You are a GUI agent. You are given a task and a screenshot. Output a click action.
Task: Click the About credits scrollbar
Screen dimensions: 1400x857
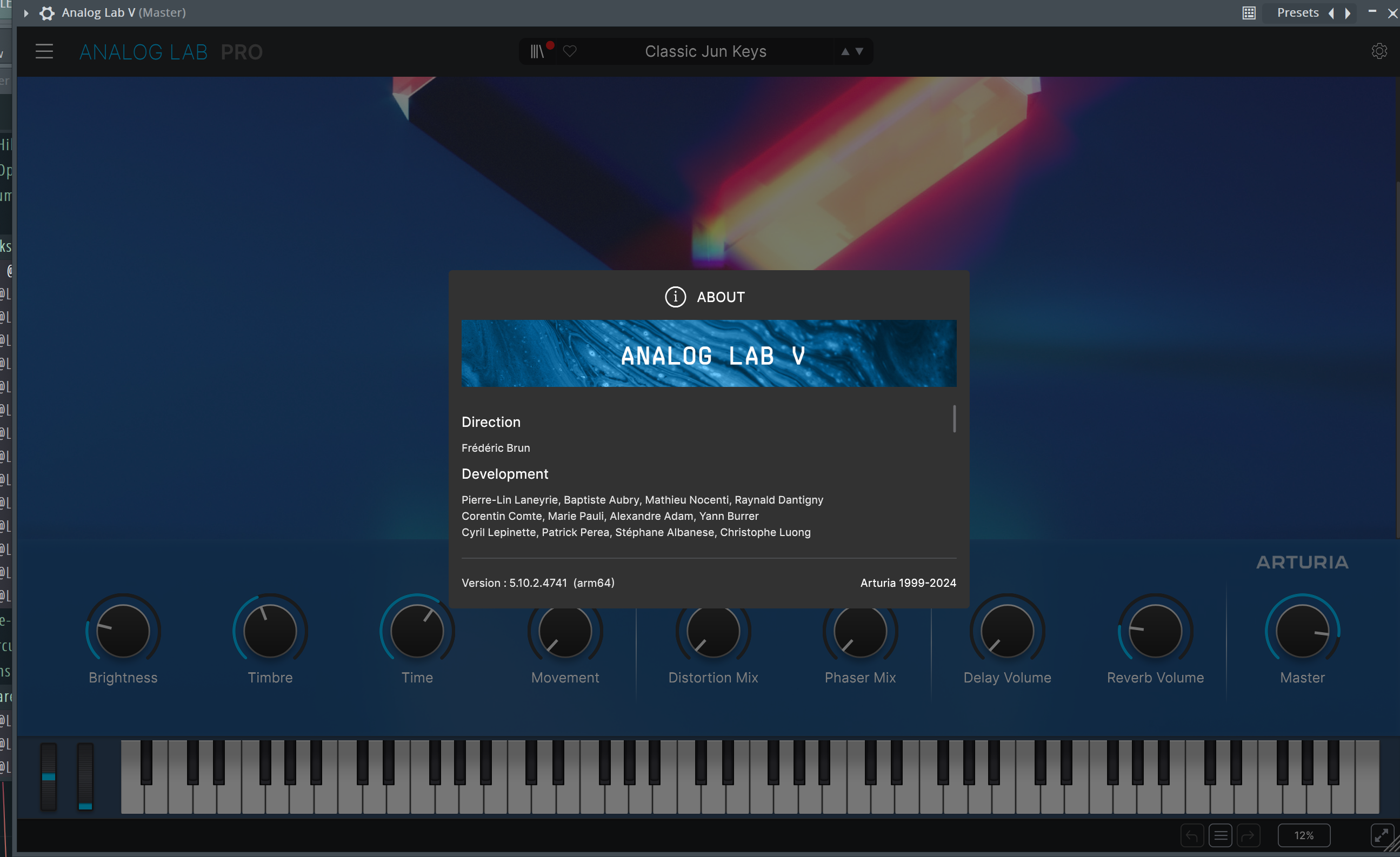pyautogui.click(x=954, y=419)
